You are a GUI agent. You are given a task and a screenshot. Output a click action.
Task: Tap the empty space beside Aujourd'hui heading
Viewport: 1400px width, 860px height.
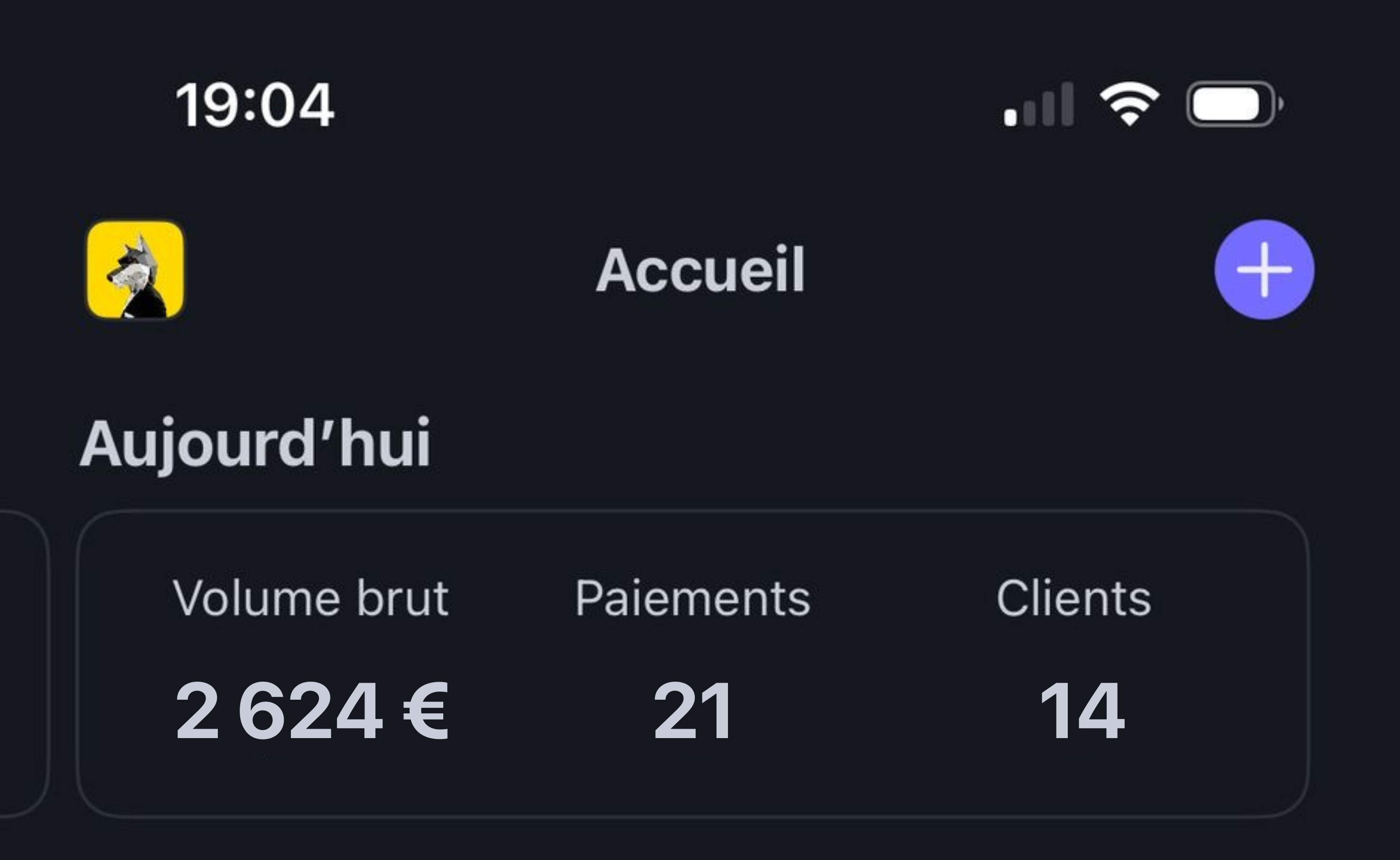tap(853, 444)
